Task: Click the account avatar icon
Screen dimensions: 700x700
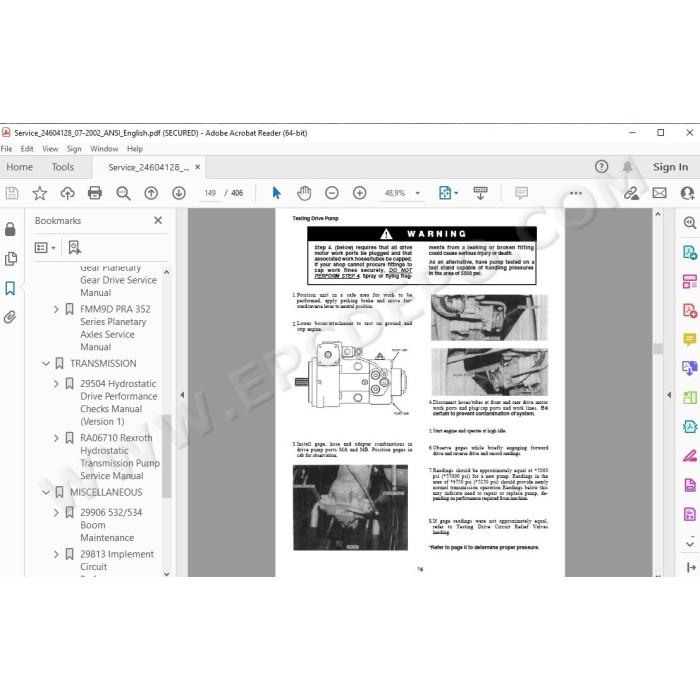Action: [x=688, y=193]
